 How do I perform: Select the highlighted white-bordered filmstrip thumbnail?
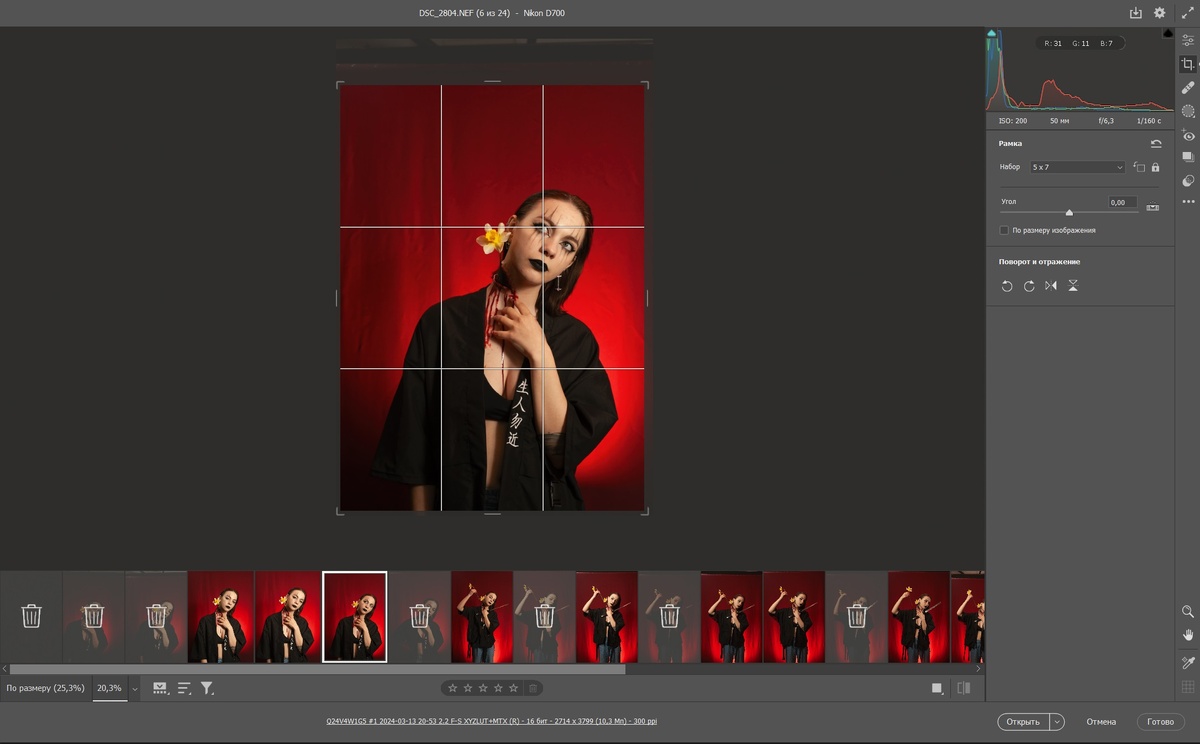pyautogui.click(x=355, y=617)
